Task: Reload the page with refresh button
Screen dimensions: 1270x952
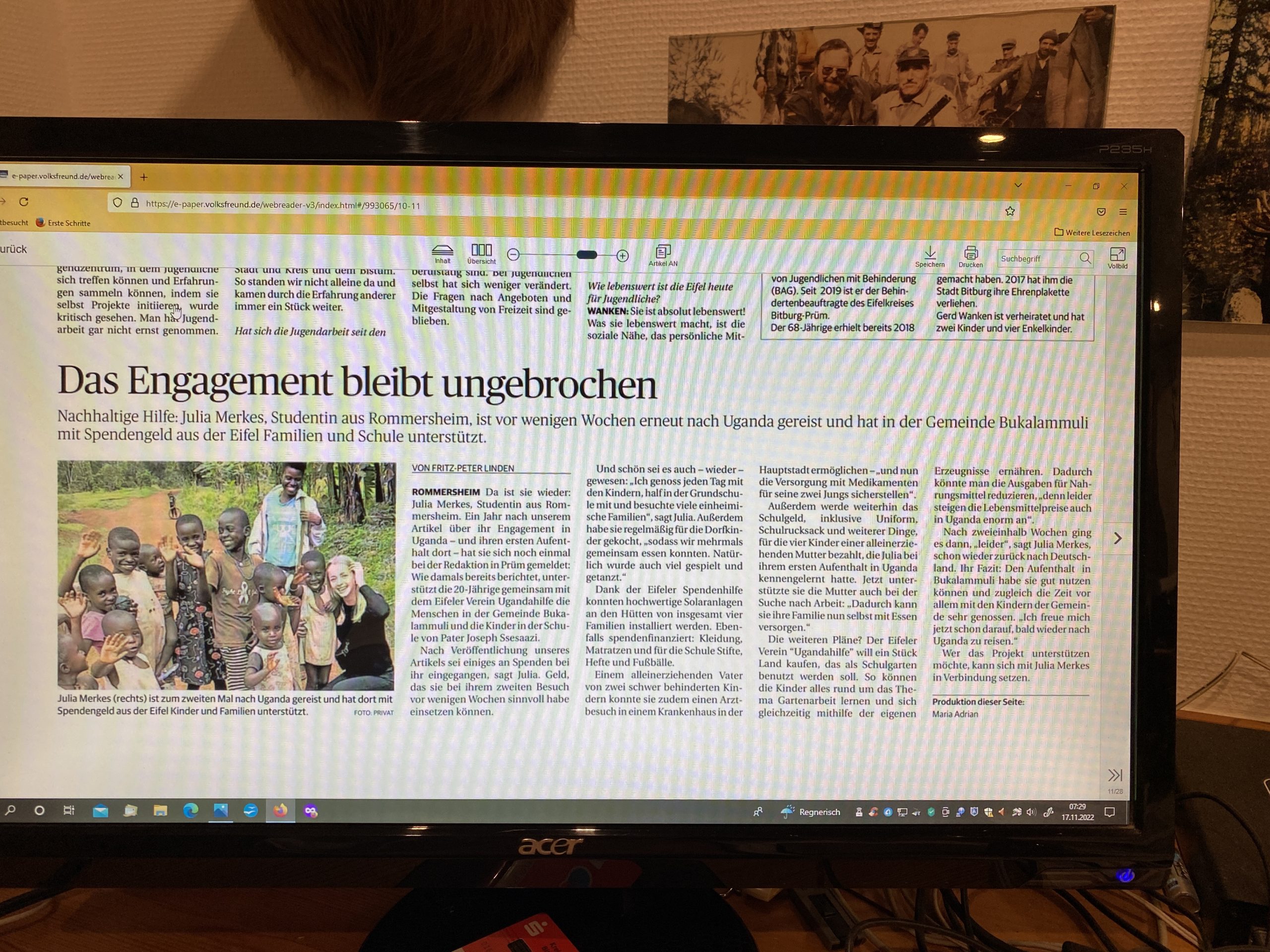Action: point(23,202)
